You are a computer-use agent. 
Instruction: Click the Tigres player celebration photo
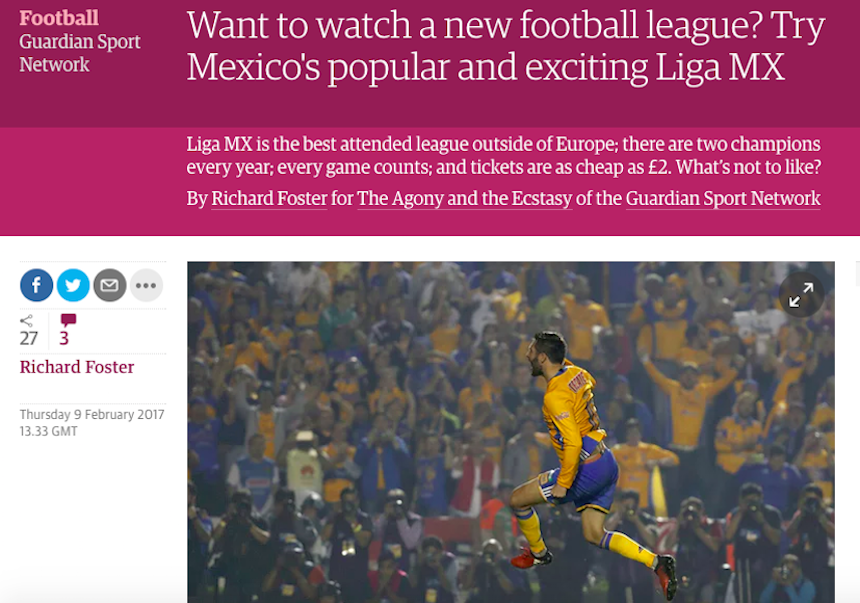[x=511, y=432]
